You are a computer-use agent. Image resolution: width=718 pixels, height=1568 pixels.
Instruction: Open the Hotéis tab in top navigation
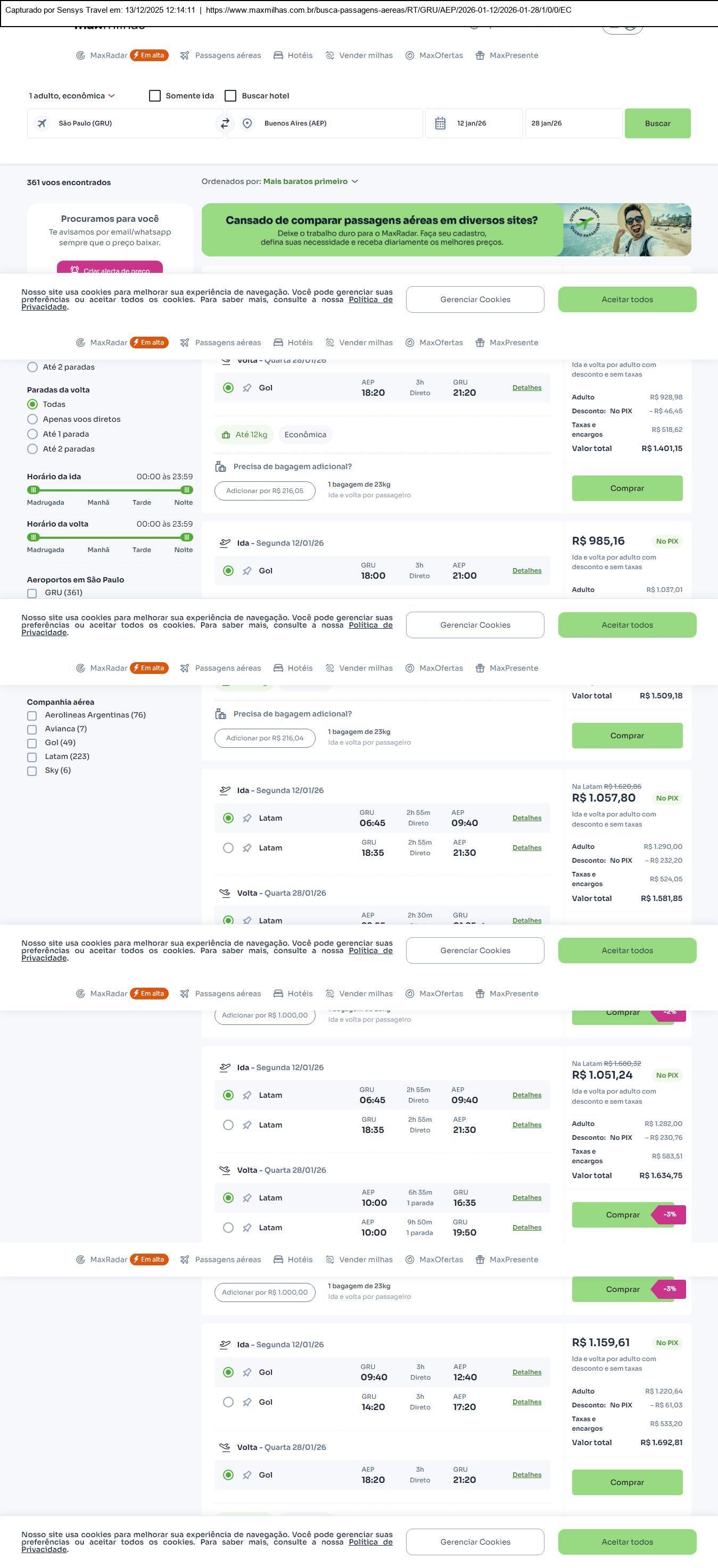pos(293,55)
